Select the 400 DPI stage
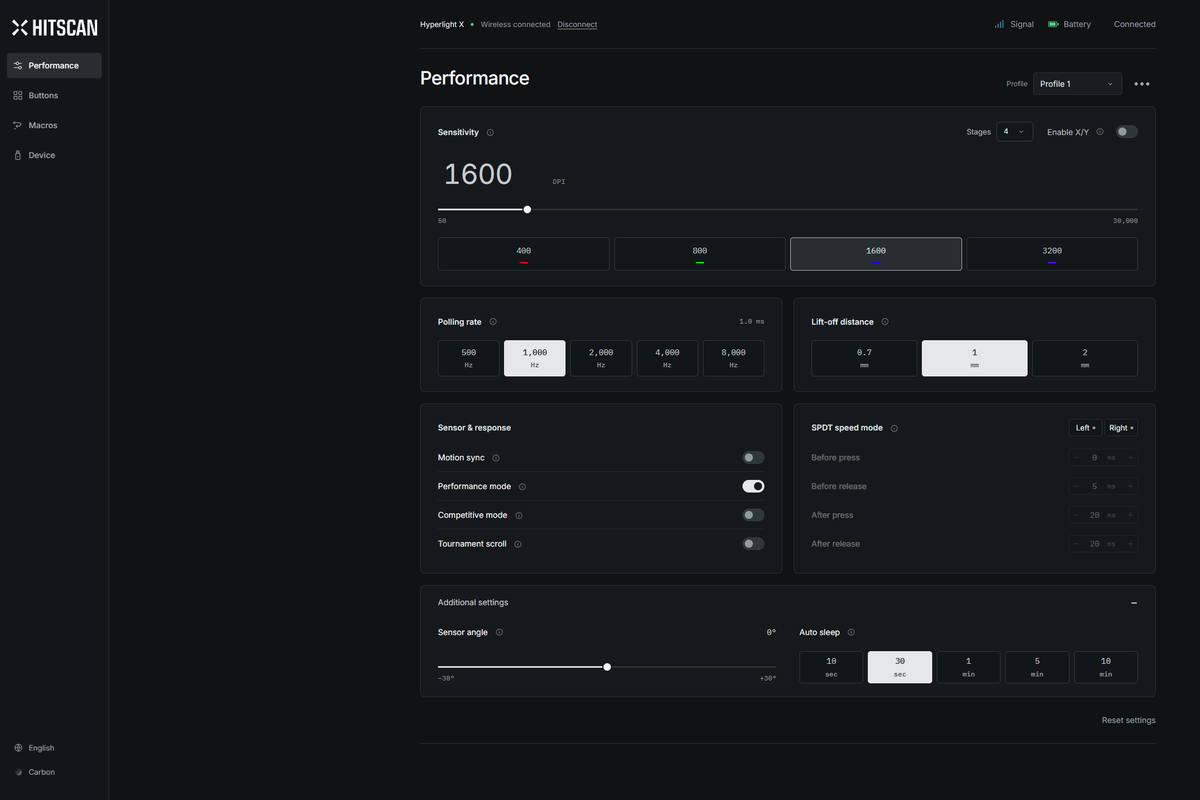 (x=523, y=254)
